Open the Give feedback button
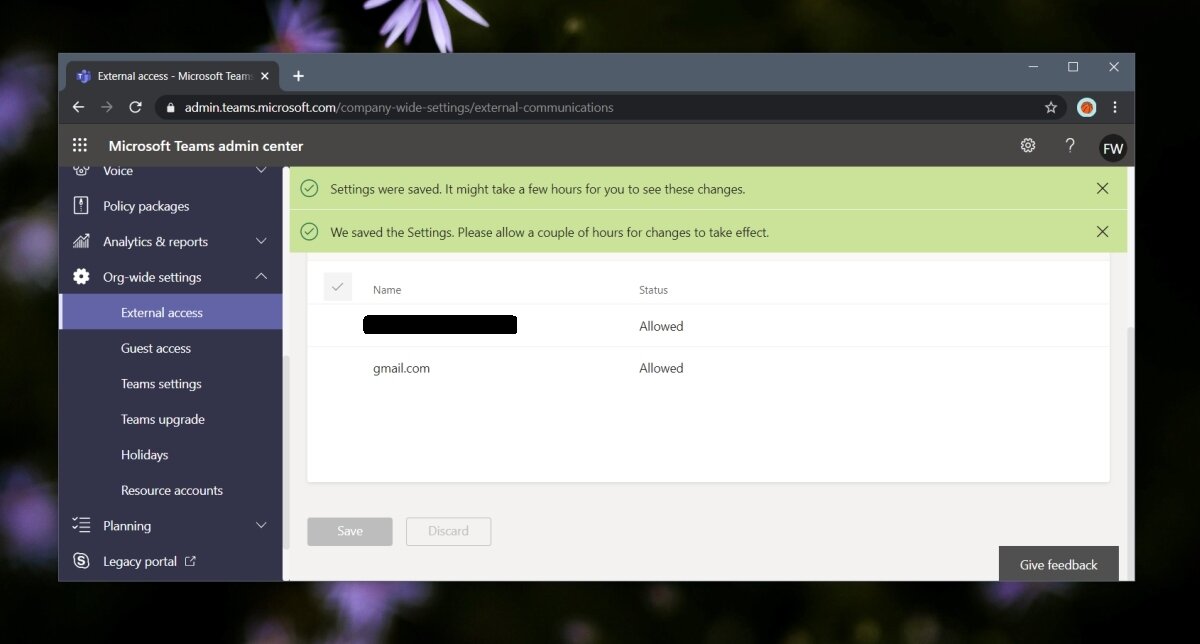This screenshot has width=1200, height=644. click(x=1058, y=564)
